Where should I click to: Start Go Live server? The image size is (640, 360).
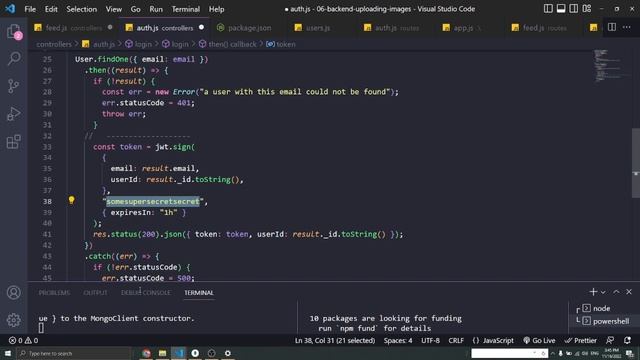(x=539, y=340)
